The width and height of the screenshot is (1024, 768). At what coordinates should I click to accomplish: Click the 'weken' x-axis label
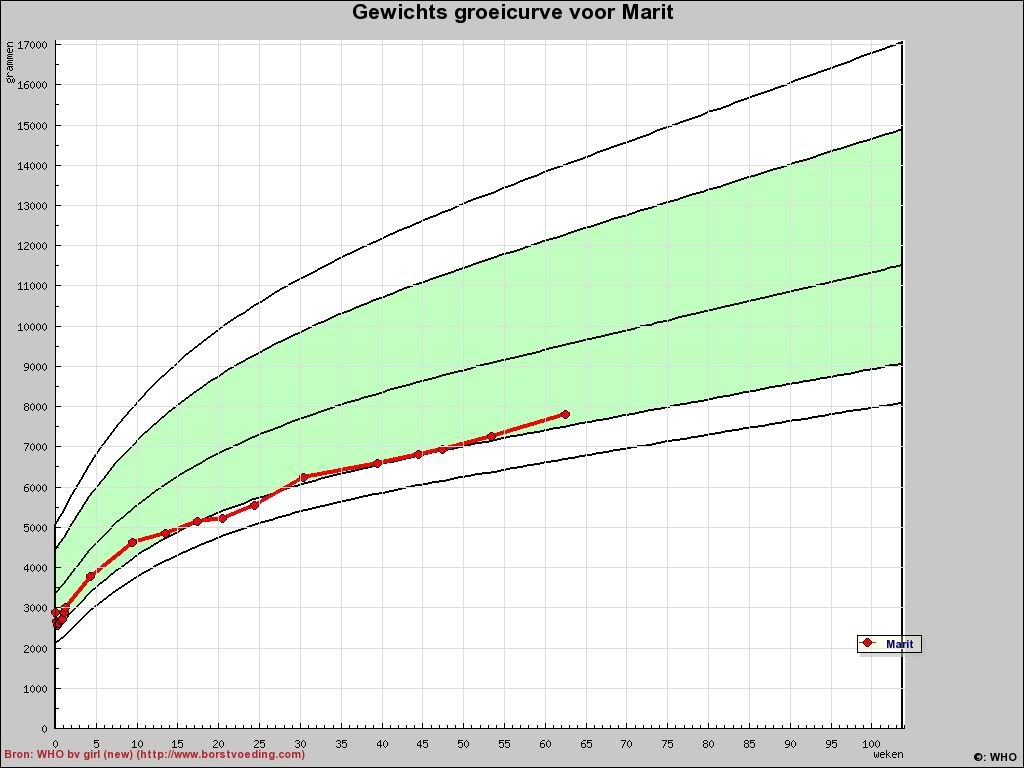[x=888, y=755]
